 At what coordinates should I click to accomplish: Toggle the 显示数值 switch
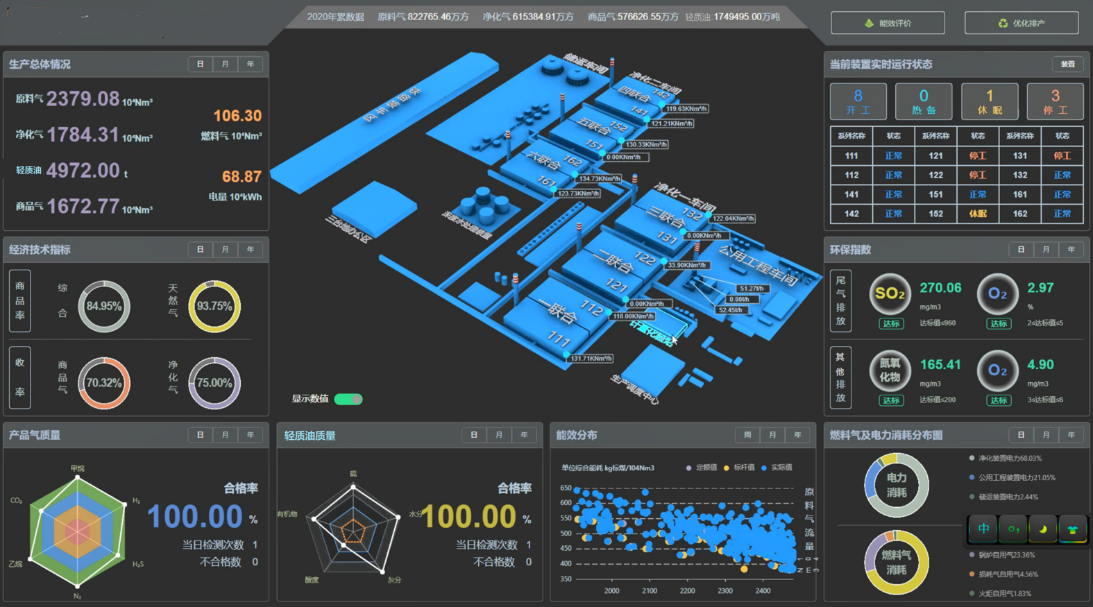pos(349,399)
